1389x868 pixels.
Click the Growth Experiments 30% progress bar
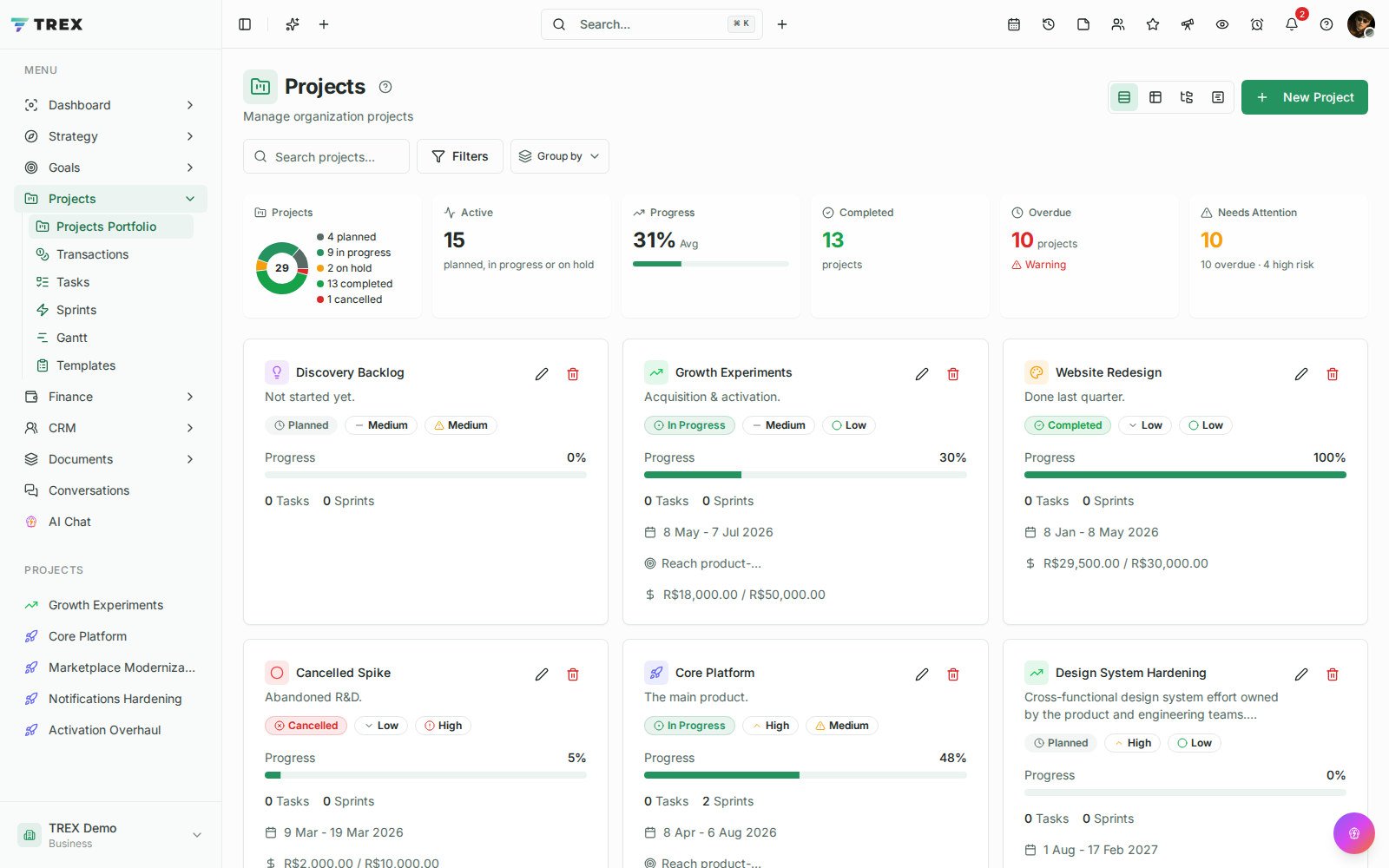806,475
